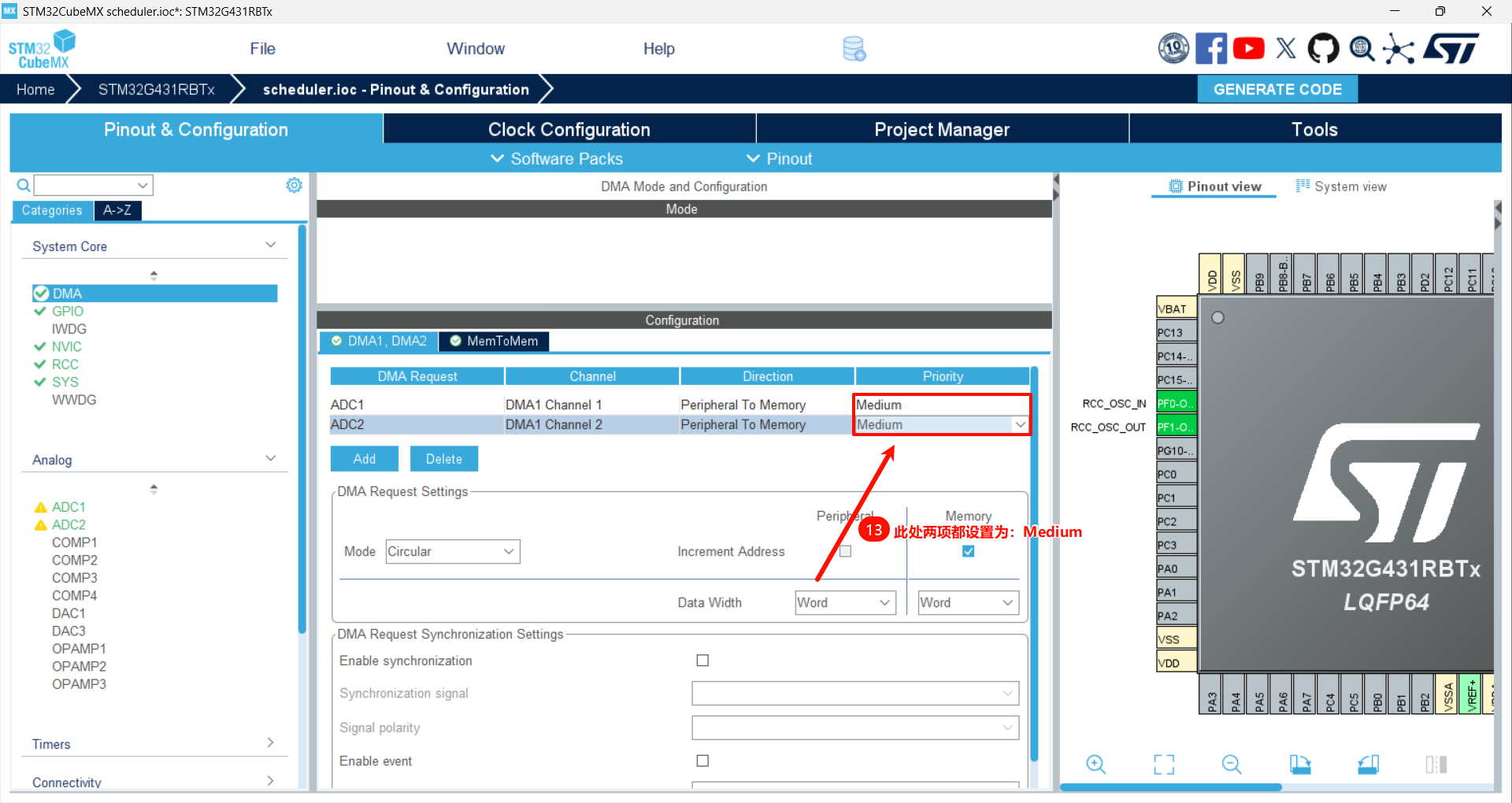Open Memory Data Width dropdown
This screenshot has height=803, width=1512.
(968, 602)
